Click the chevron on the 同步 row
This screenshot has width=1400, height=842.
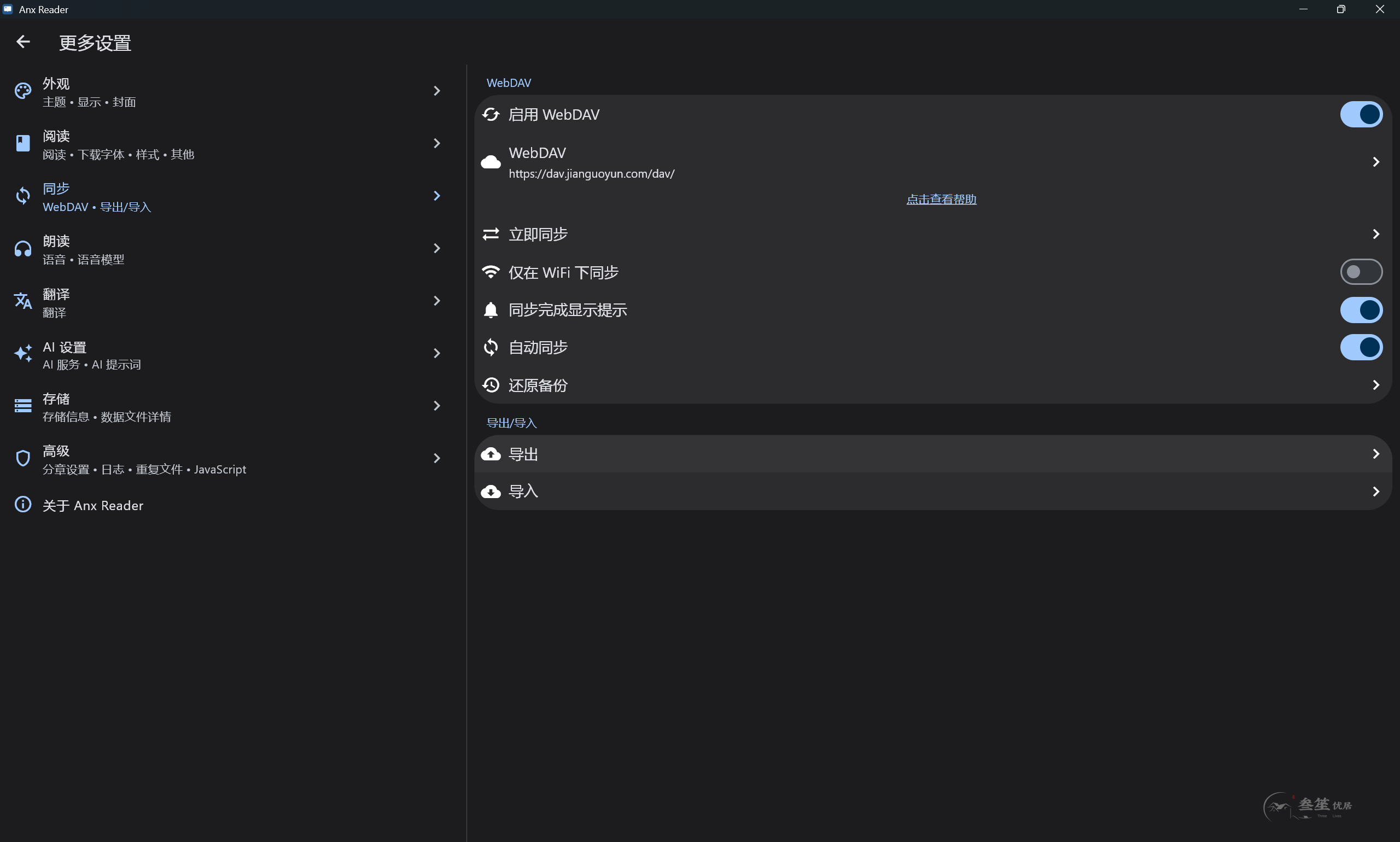point(436,196)
